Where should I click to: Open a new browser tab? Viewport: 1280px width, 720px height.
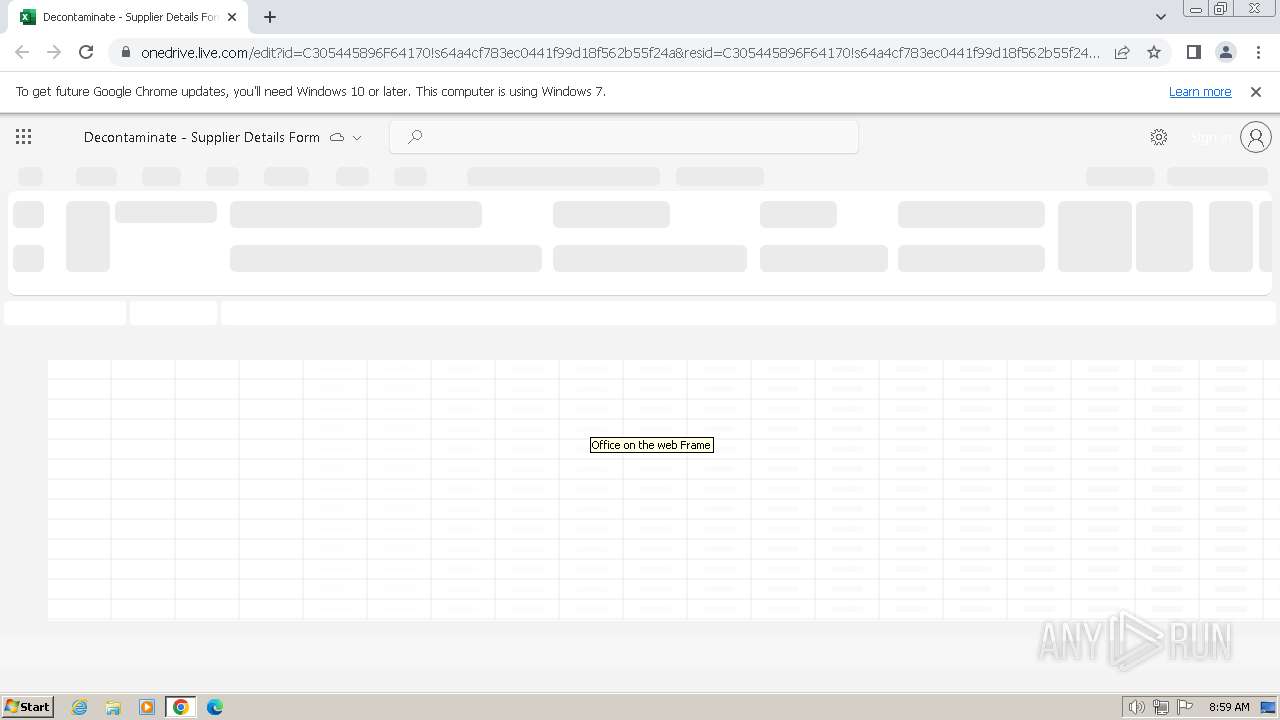click(270, 17)
